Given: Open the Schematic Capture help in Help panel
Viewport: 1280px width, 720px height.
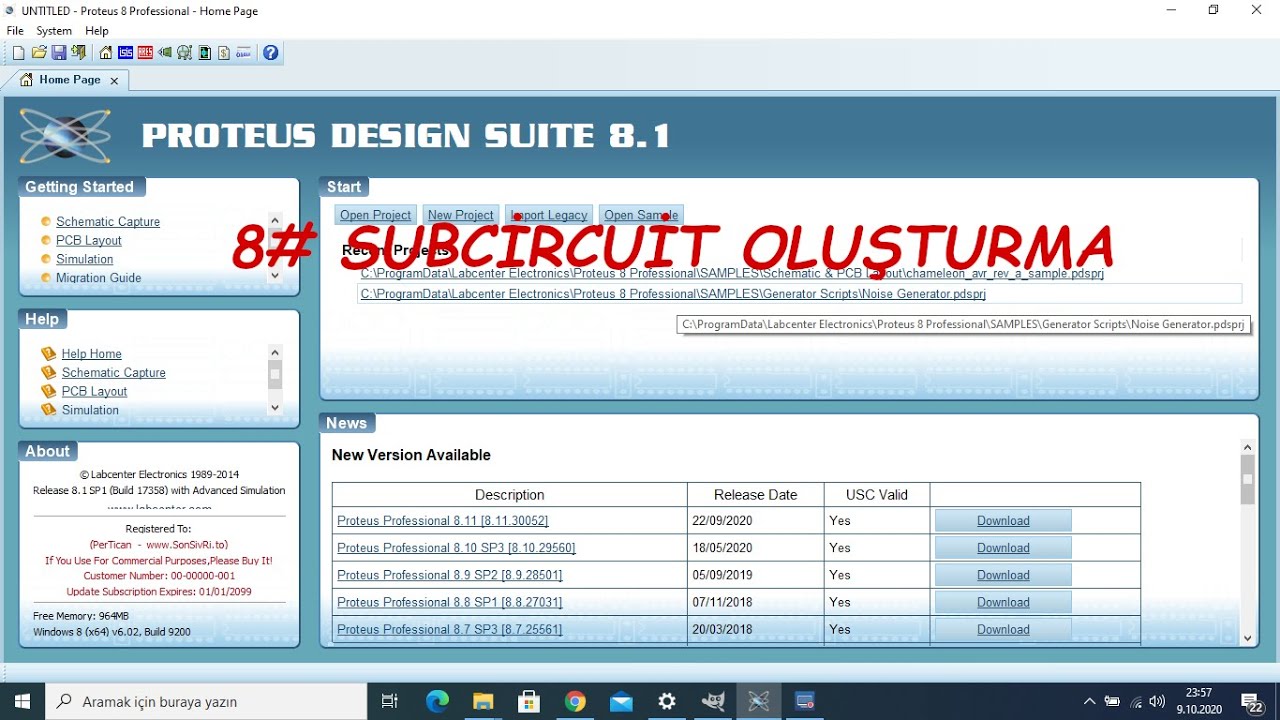Looking at the screenshot, I should [x=114, y=373].
